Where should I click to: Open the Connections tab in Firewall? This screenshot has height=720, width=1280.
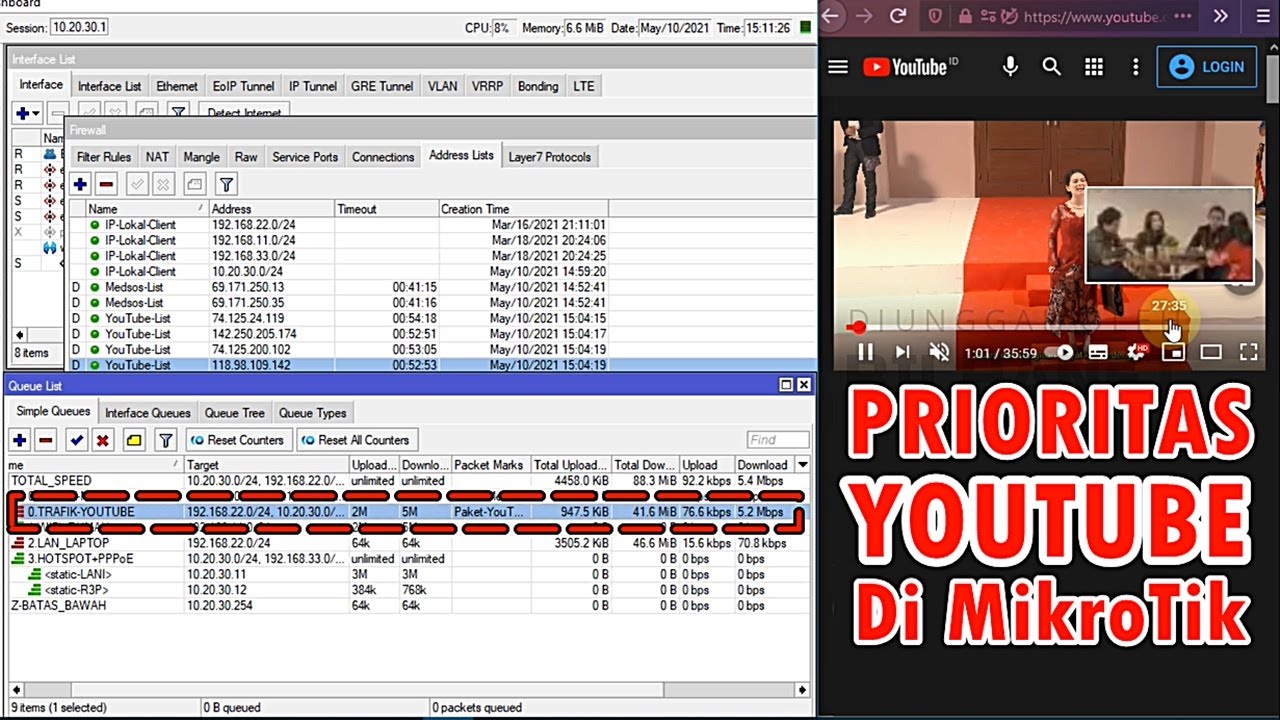[x=383, y=157]
